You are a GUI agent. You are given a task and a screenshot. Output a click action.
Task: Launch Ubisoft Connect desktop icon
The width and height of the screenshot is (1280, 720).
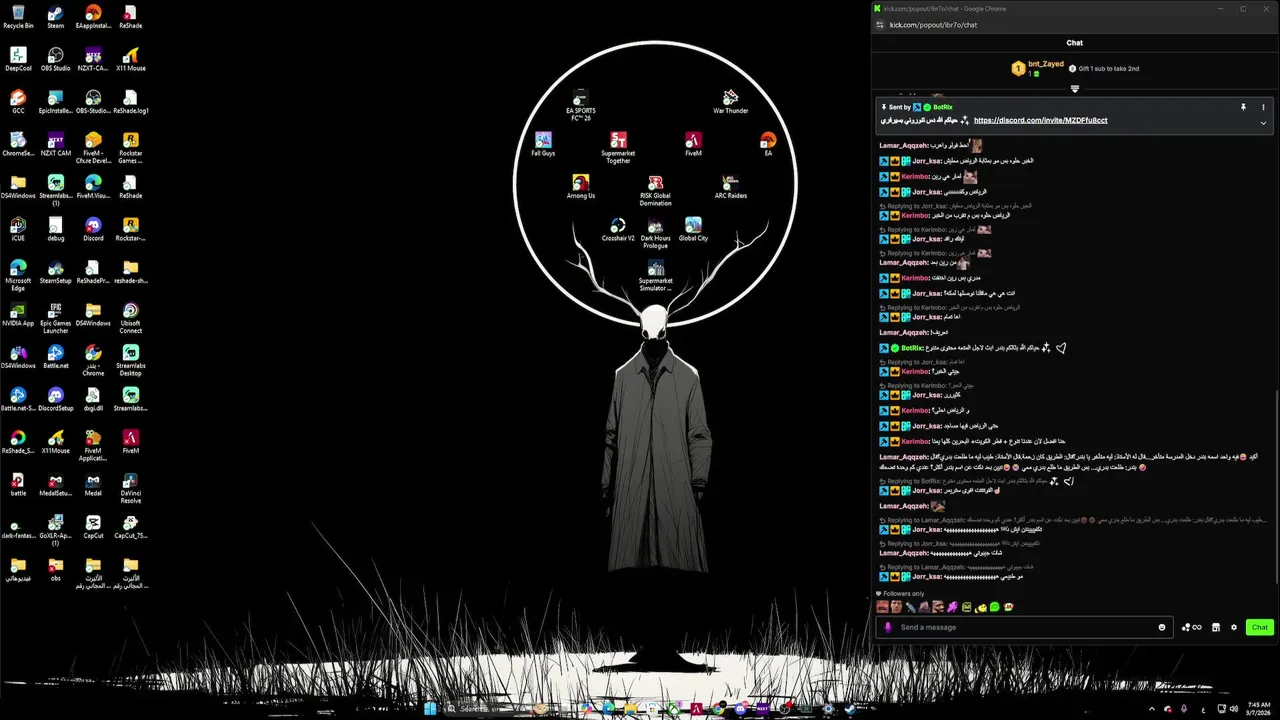click(130, 317)
